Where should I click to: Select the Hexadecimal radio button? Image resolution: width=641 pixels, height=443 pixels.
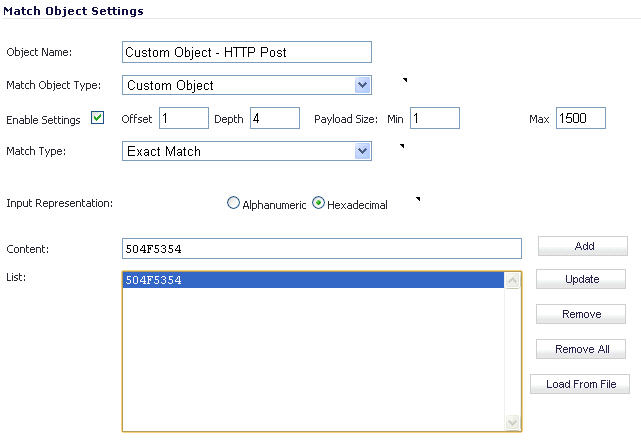click(318, 203)
